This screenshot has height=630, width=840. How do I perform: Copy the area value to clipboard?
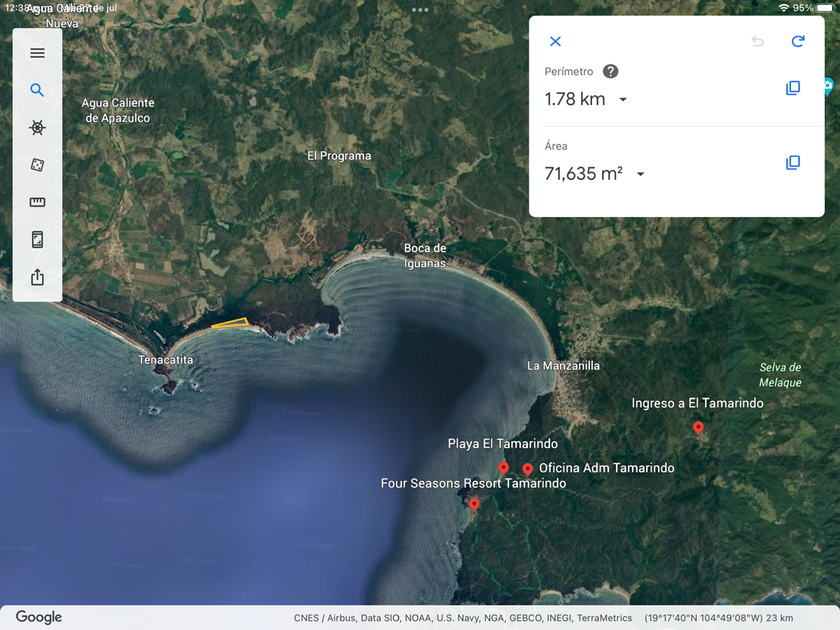[793, 162]
